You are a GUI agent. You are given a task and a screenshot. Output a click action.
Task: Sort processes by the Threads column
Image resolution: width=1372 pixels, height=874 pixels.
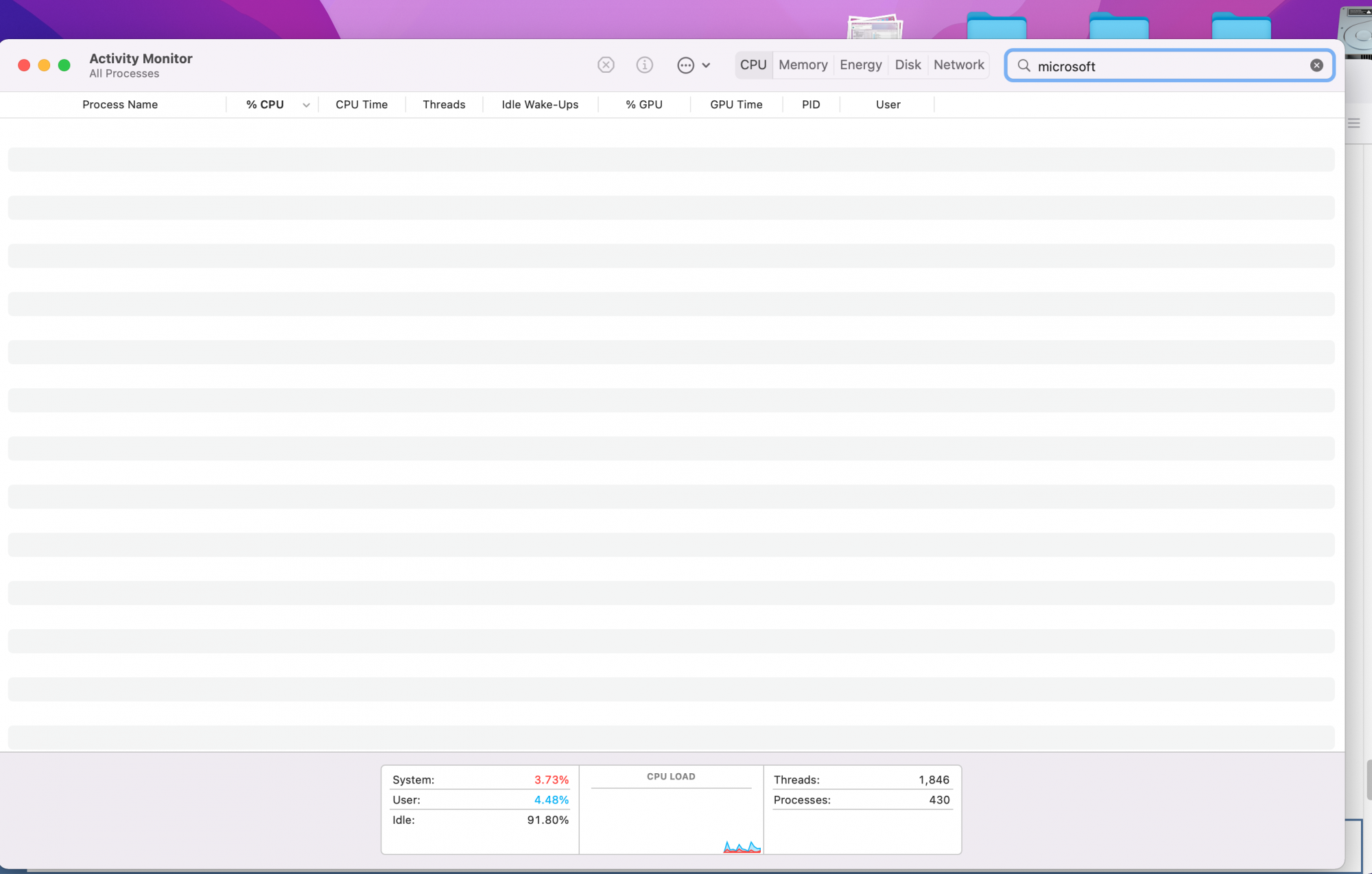pyautogui.click(x=444, y=105)
